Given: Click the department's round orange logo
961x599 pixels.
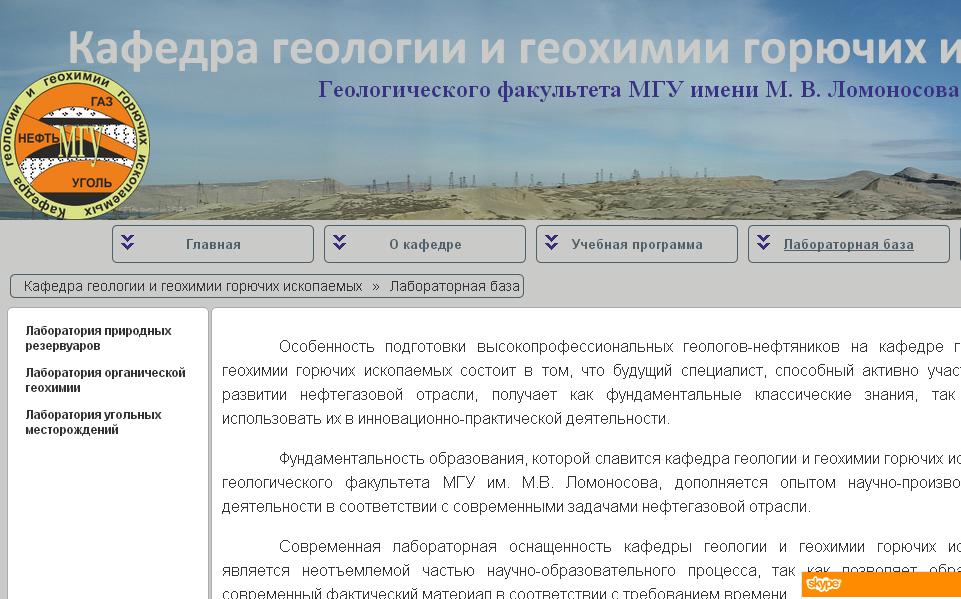Looking at the screenshot, I should tap(76, 144).
